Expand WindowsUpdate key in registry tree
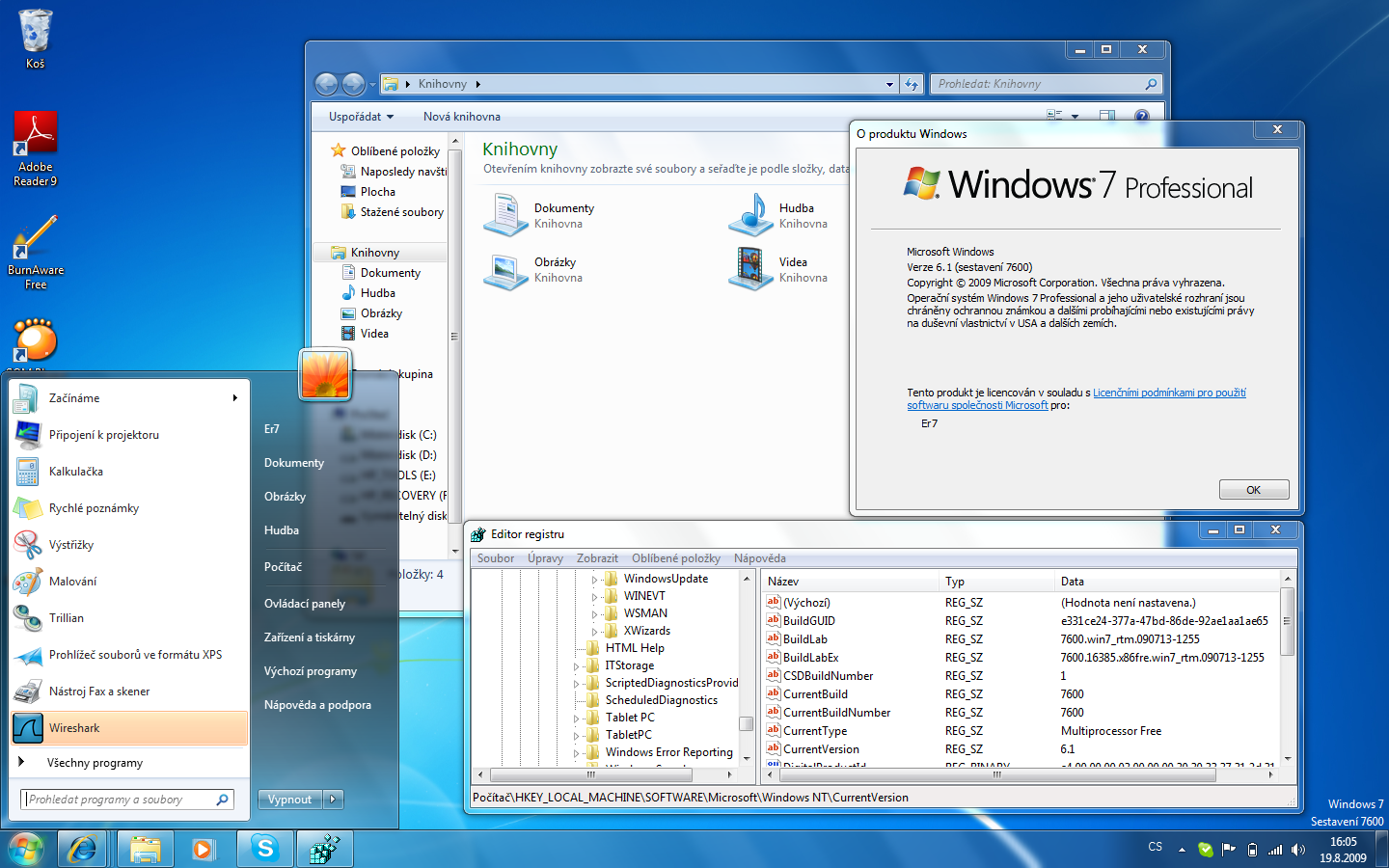Viewport: 1389px width, 868px height. [x=594, y=579]
